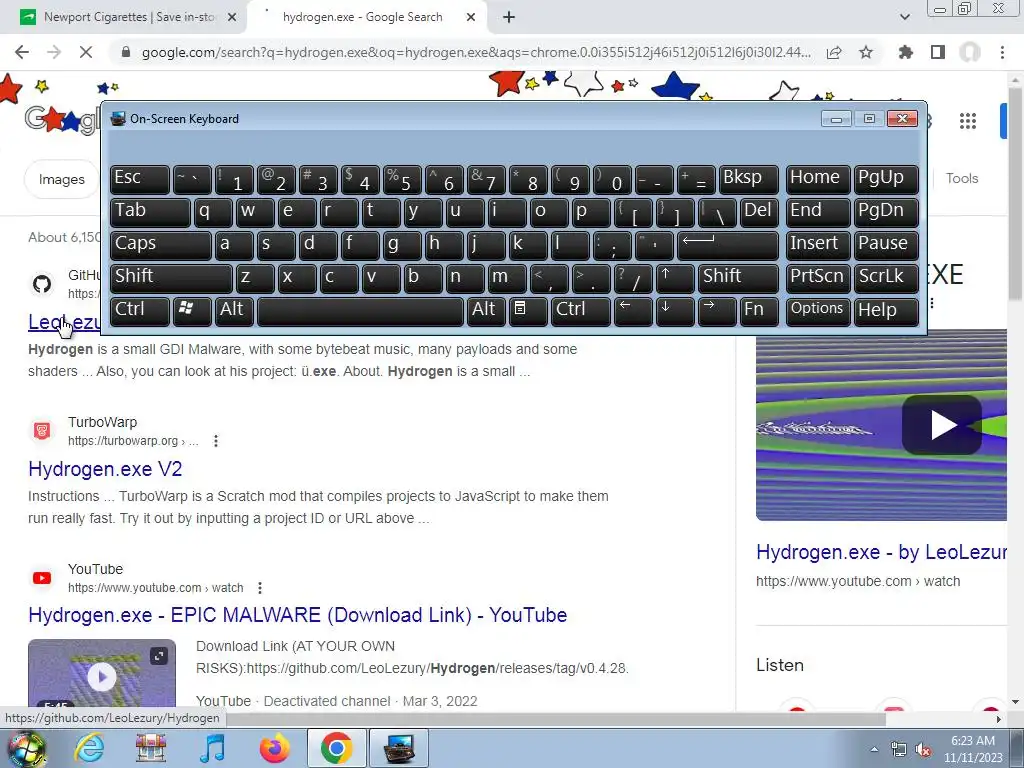Open the On-Screen Keyboard Options

818,311
